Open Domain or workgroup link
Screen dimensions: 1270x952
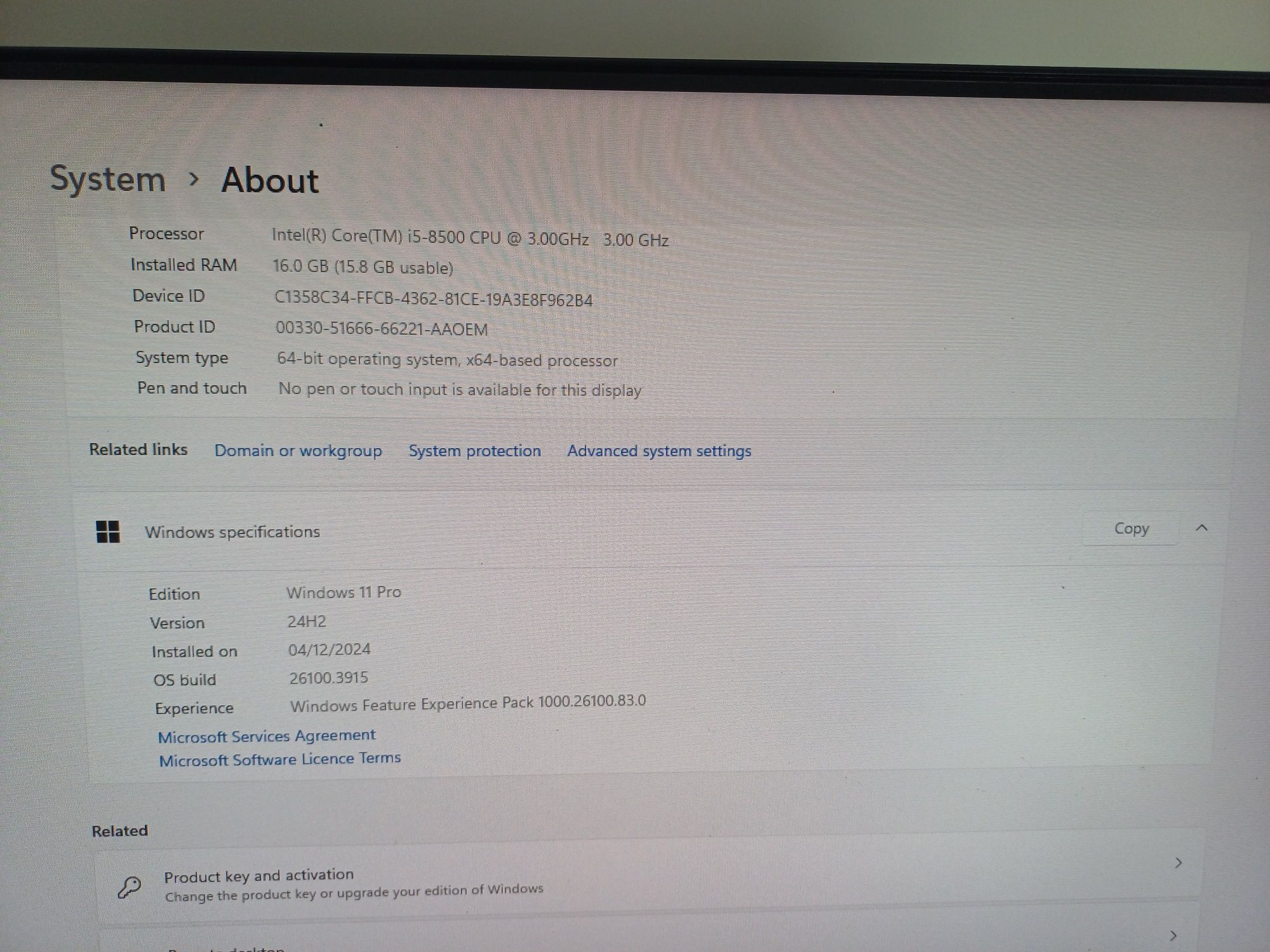click(x=298, y=451)
